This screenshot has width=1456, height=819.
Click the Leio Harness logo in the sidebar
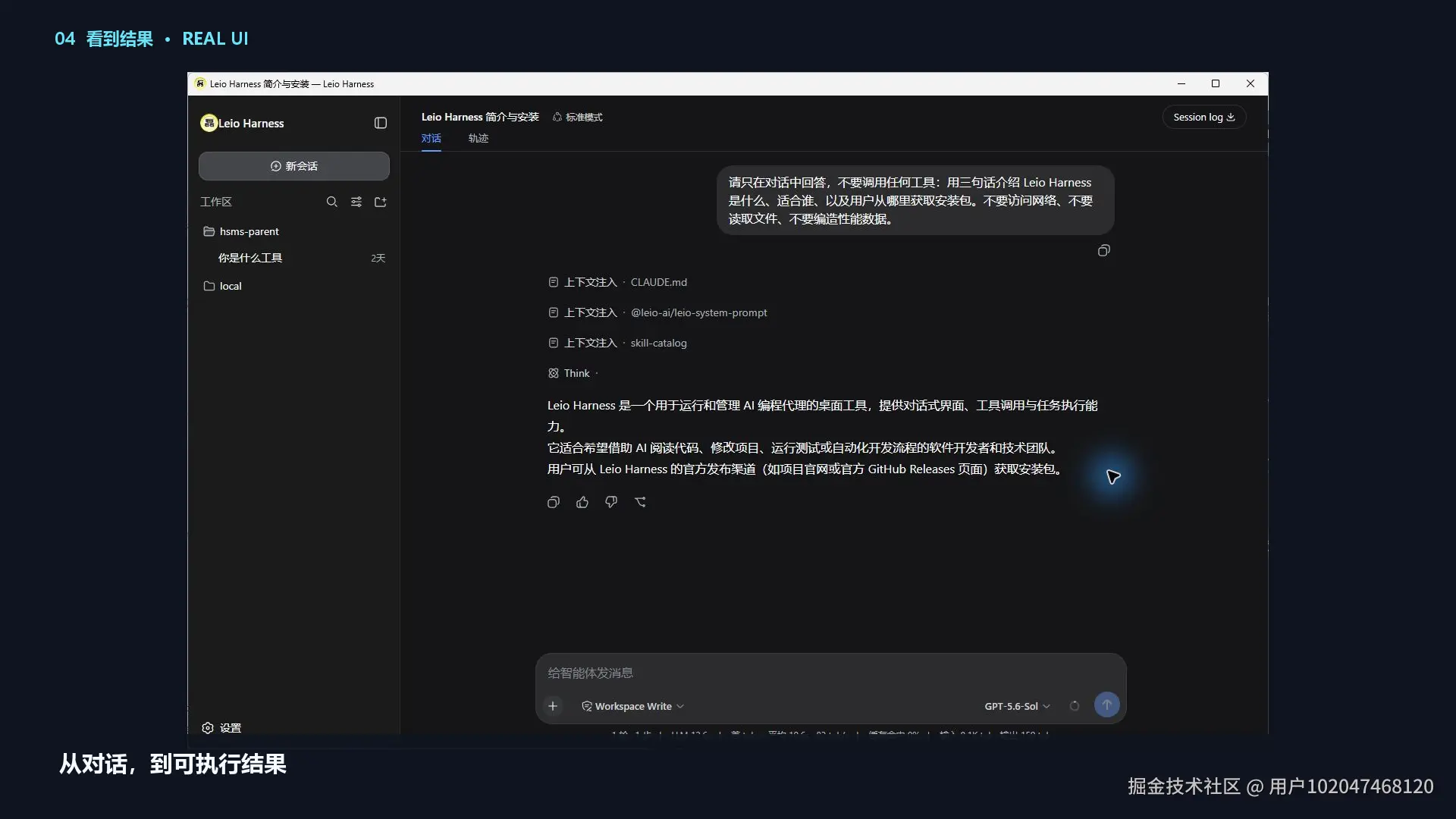tap(209, 123)
